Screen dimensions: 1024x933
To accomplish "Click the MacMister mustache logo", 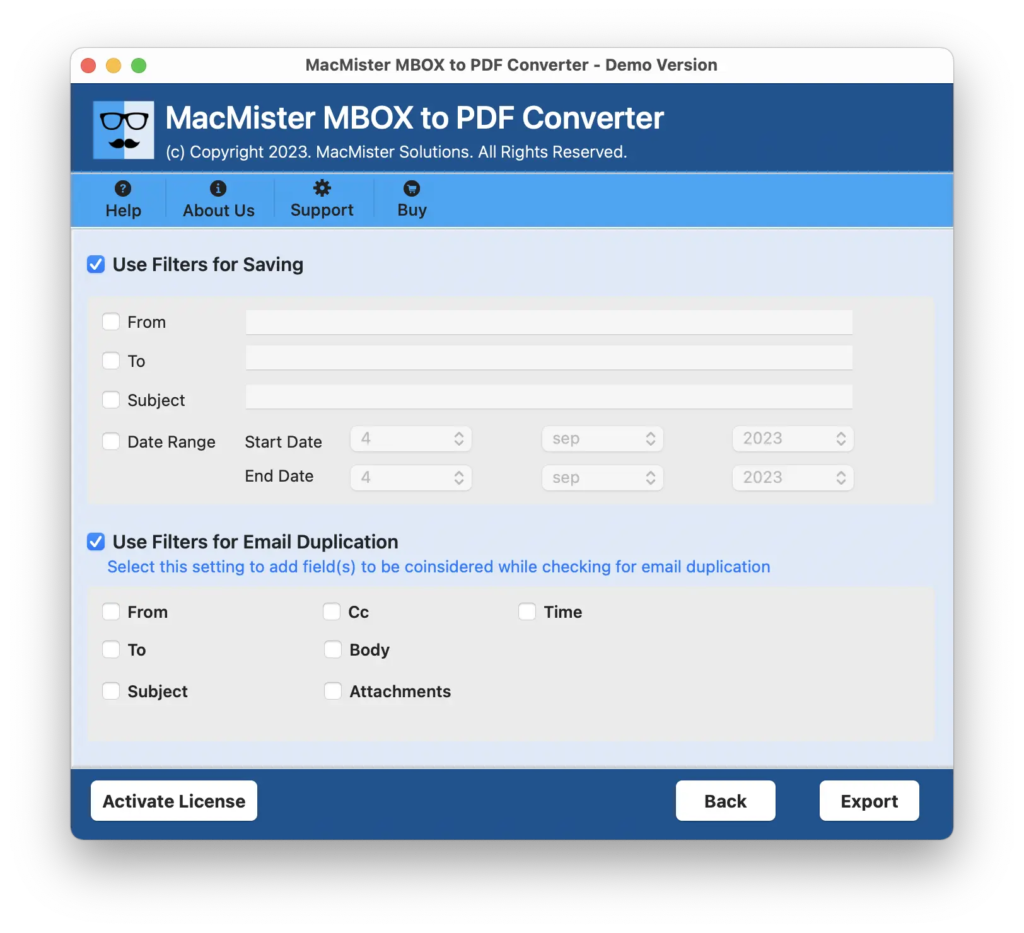I will point(124,130).
